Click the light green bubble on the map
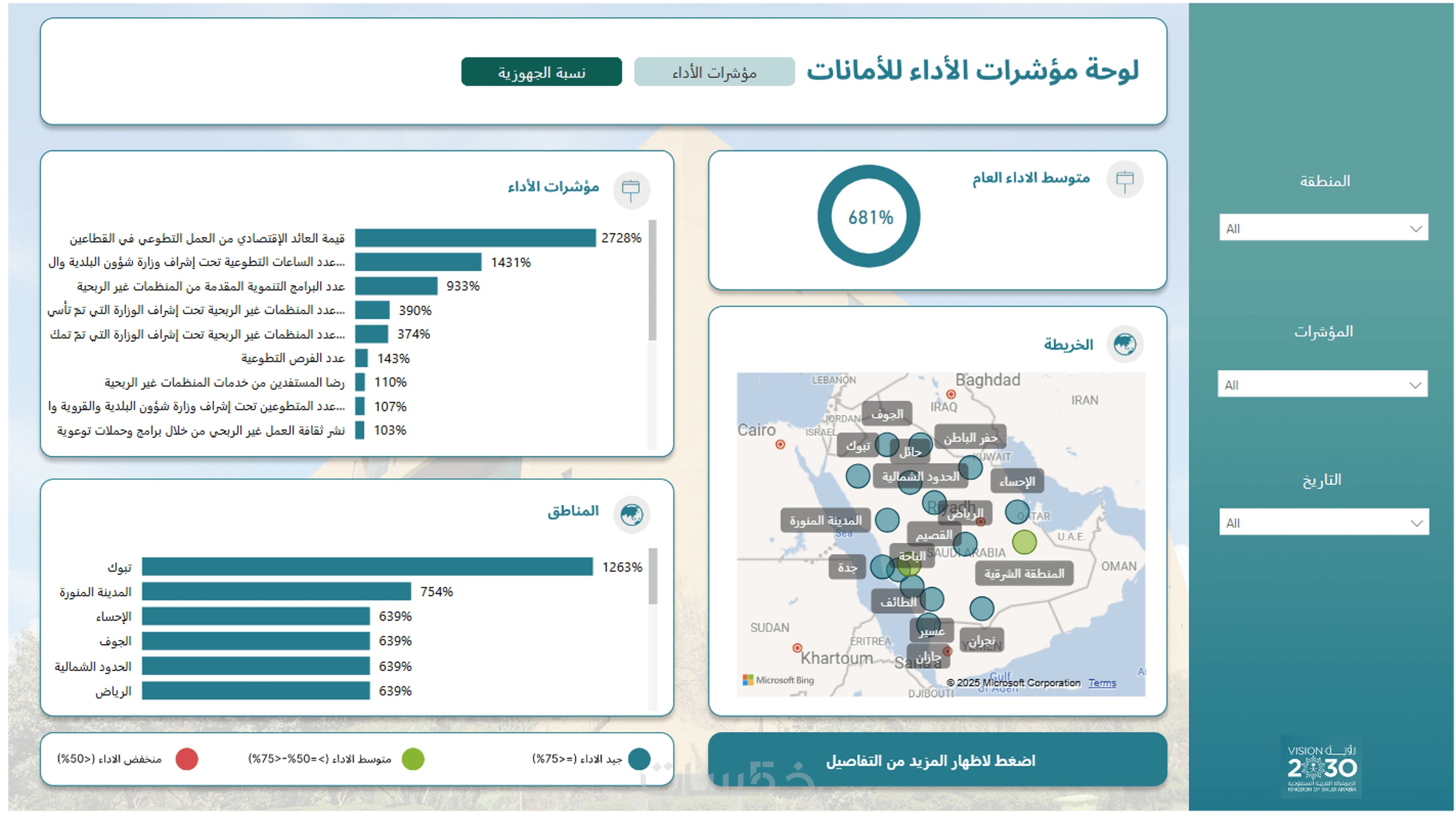This screenshot has width=1456, height=813. [x=1023, y=542]
